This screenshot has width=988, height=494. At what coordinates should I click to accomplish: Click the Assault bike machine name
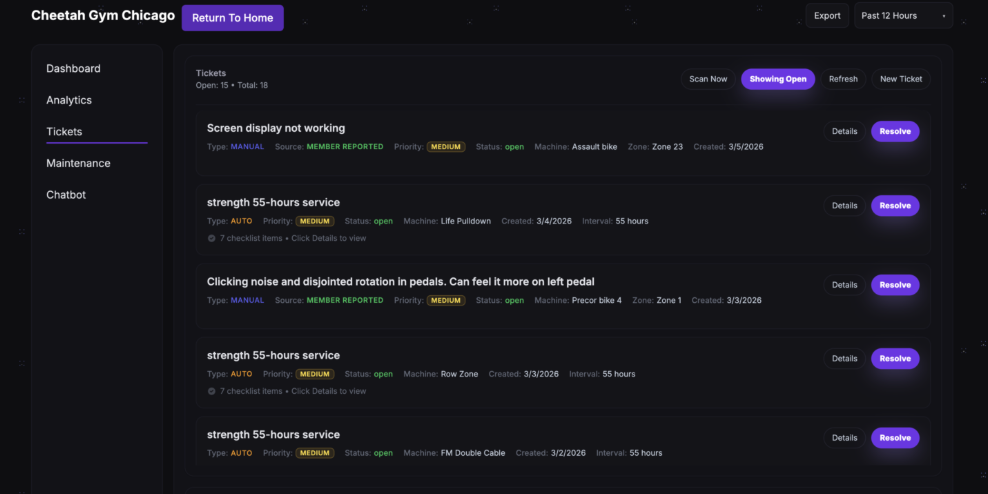(x=594, y=147)
